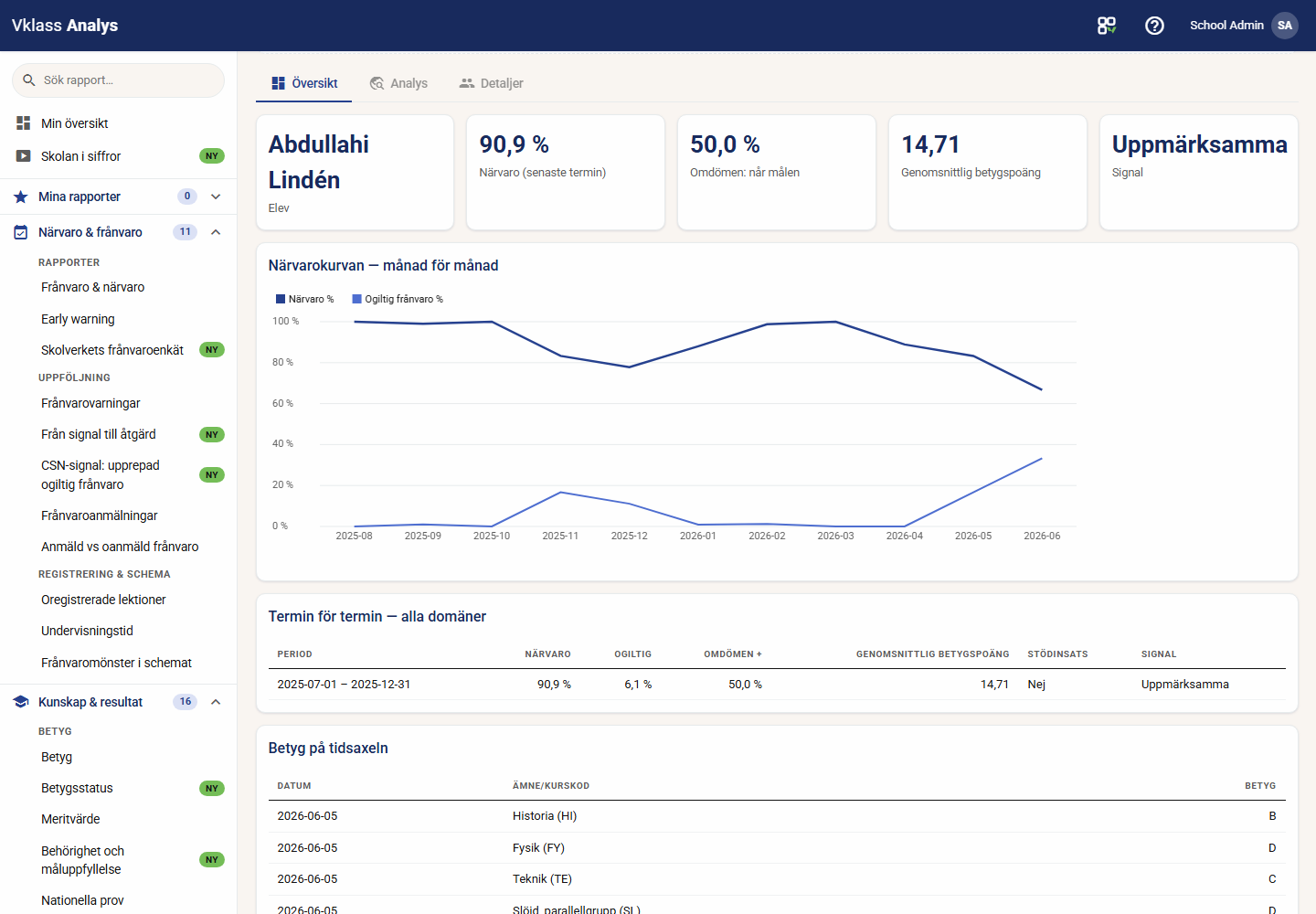Click the SA user avatar
Screen dimensions: 1316x914
[x=1285, y=26]
